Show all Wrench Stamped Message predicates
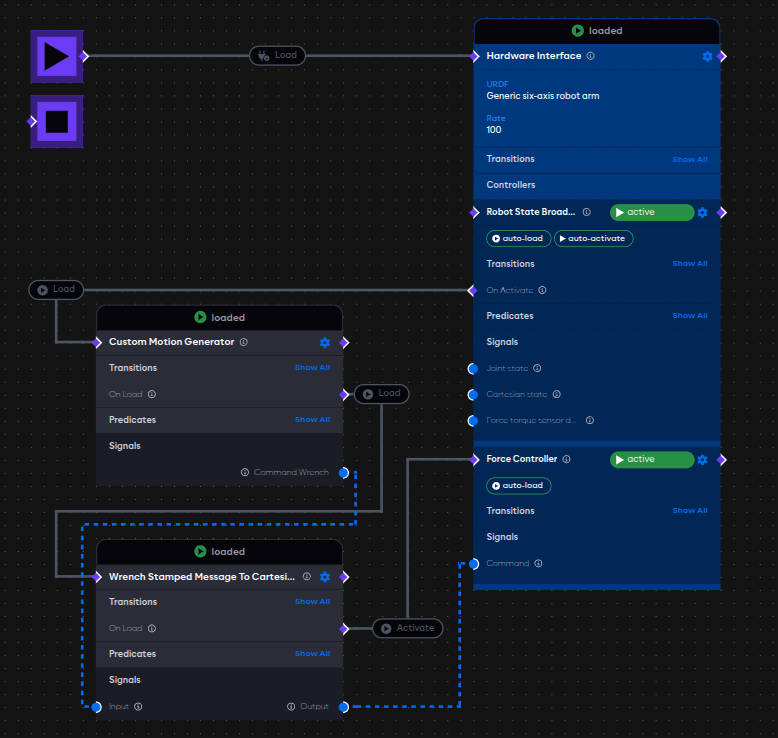The width and height of the screenshot is (778, 738). (x=312, y=654)
